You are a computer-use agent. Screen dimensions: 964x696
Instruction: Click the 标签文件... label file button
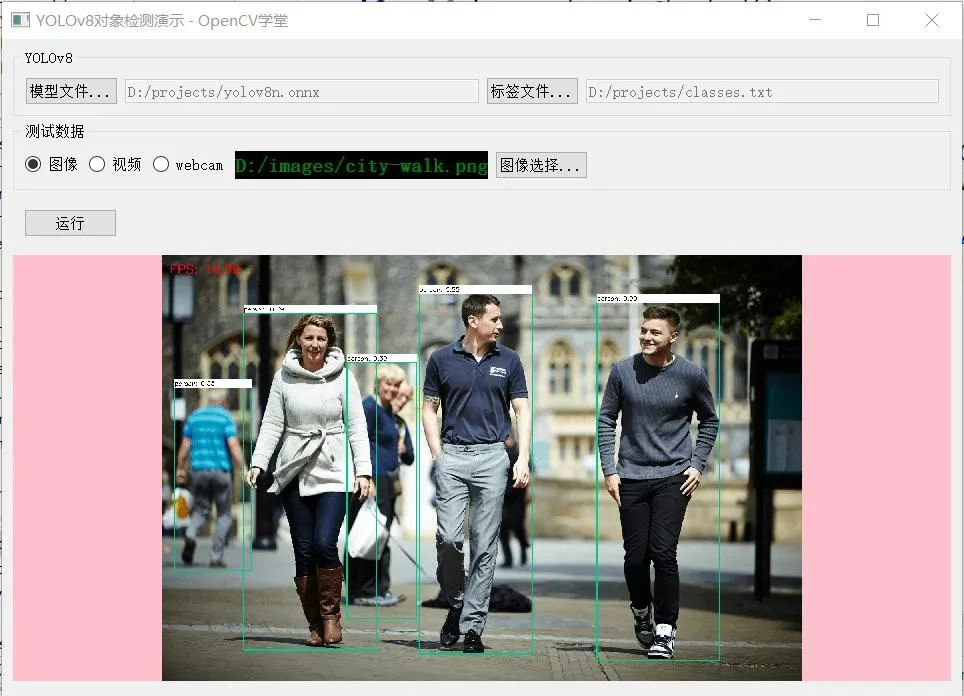coord(532,91)
